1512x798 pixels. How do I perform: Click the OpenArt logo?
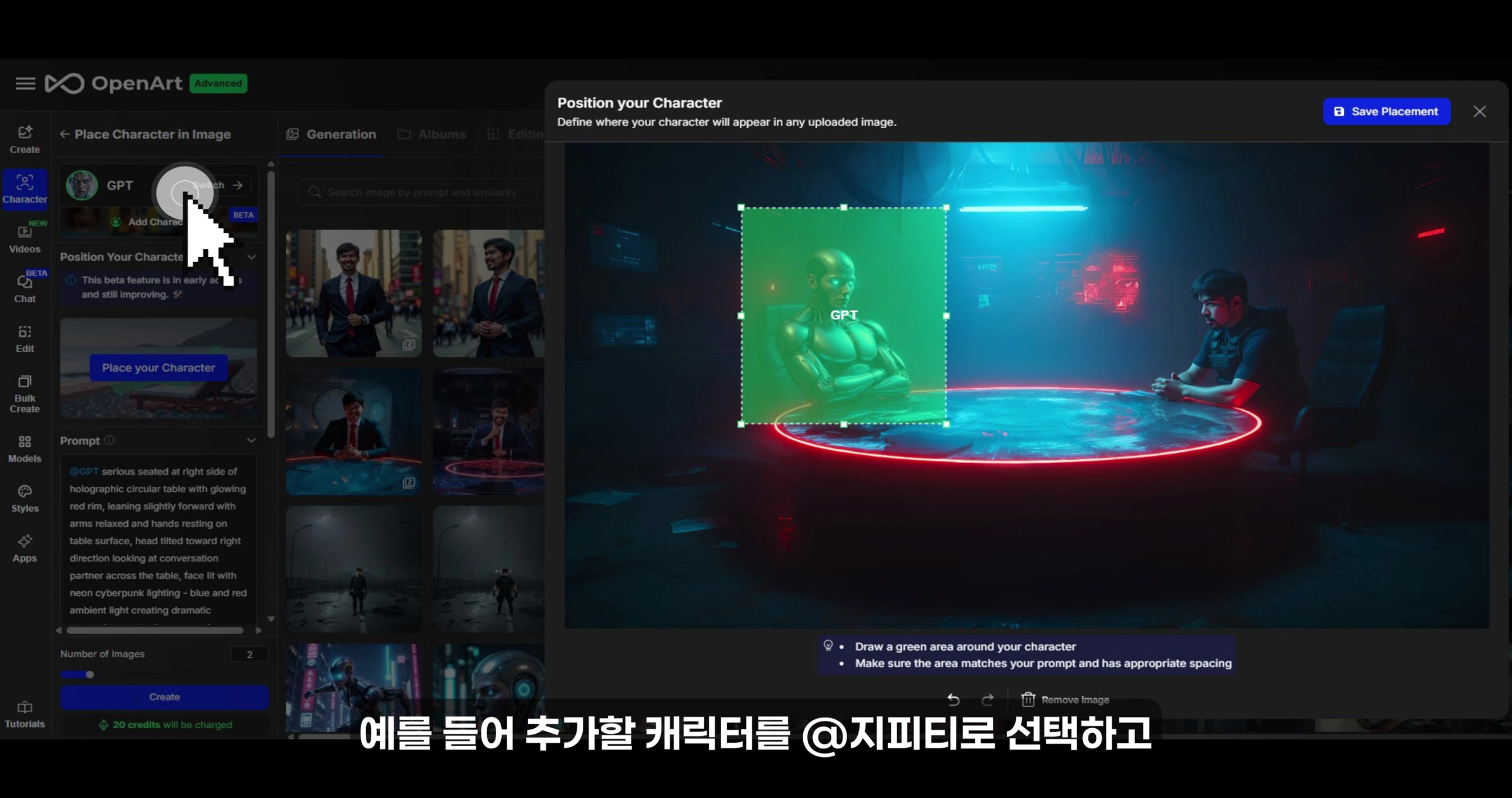[x=114, y=83]
